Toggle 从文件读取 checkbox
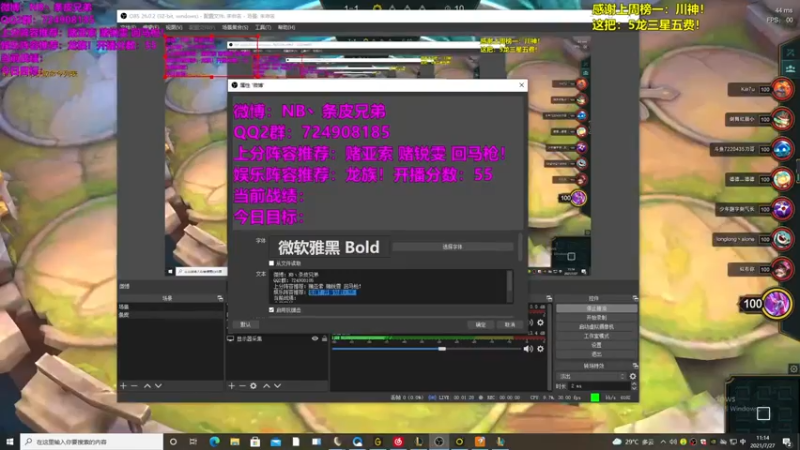The width and height of the screenshot is (800, 450). pos(271,263)
